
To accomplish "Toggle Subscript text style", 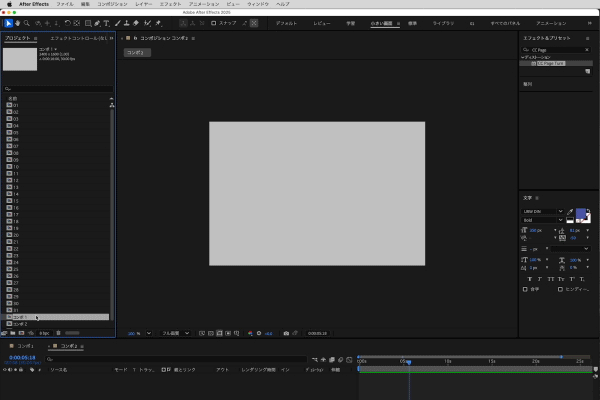I will point(582,279).
